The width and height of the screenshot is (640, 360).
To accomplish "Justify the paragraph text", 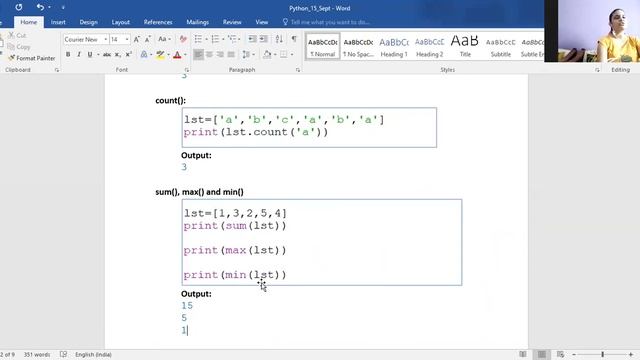I will point(231,54).
